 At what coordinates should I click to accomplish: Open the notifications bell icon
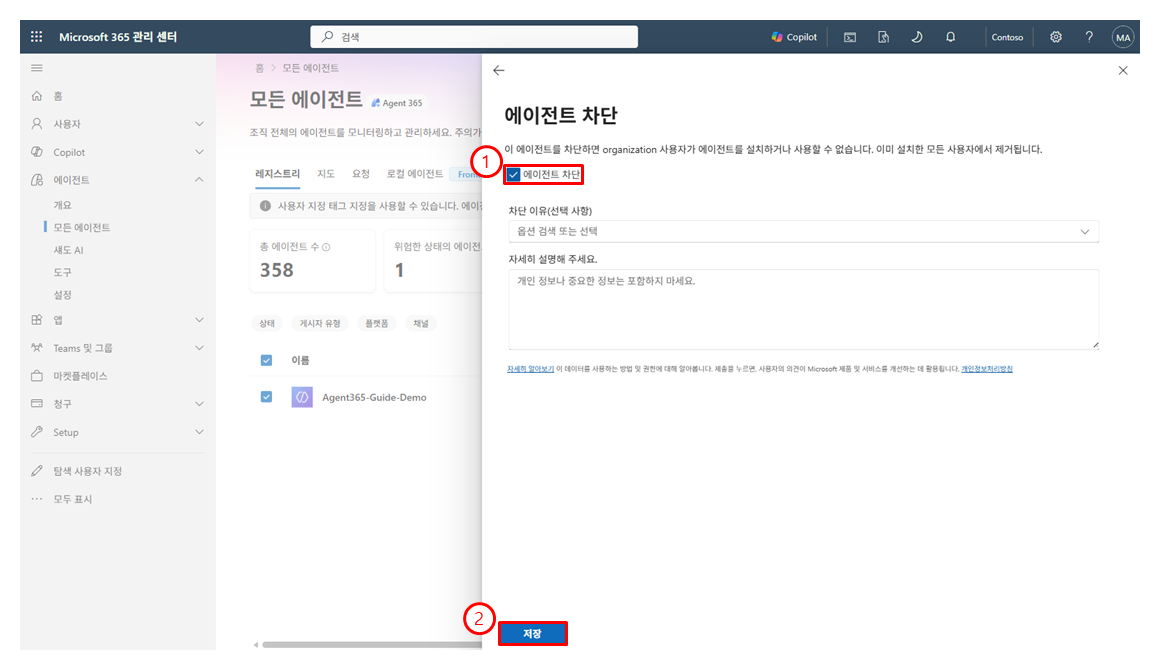(x=951, y=37)
